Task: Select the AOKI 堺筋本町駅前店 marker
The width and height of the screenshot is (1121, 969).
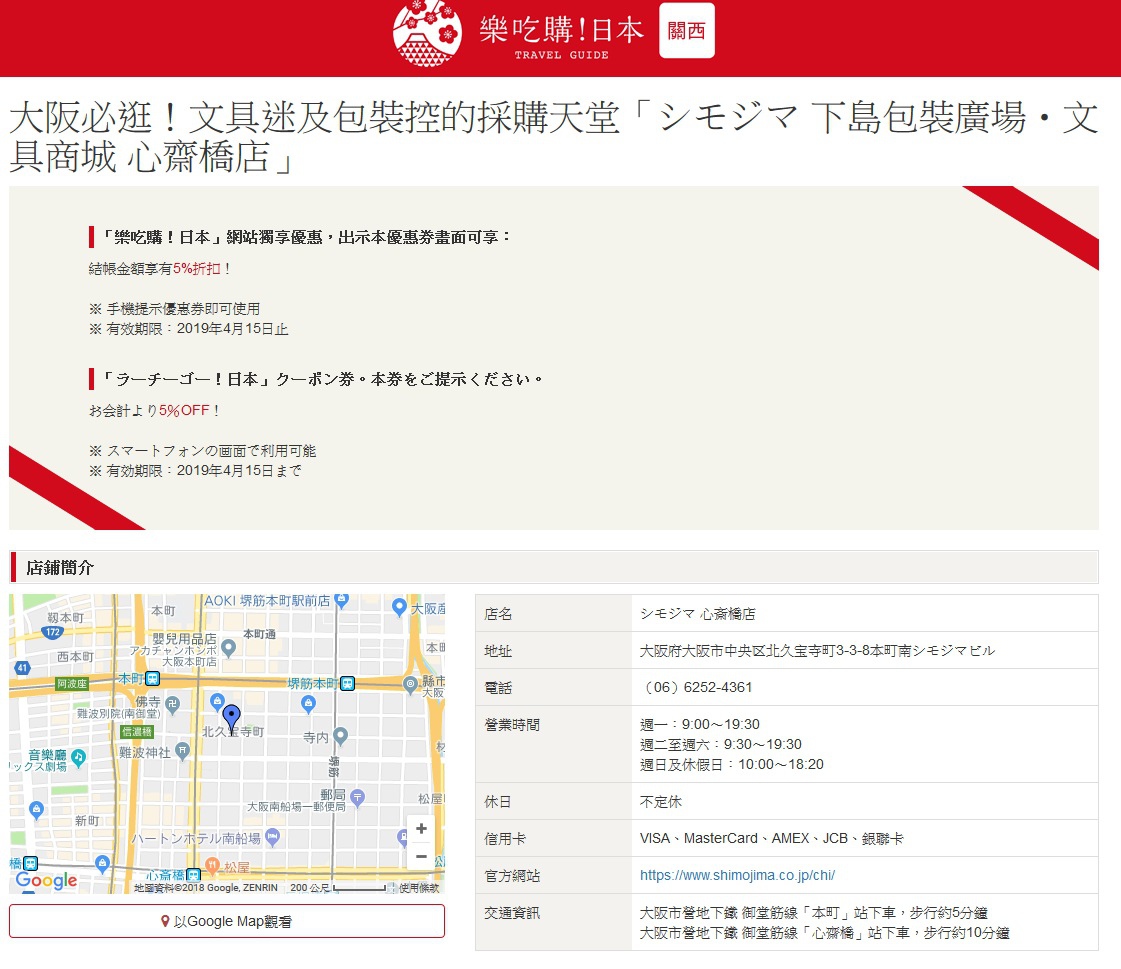Action: 342,600
